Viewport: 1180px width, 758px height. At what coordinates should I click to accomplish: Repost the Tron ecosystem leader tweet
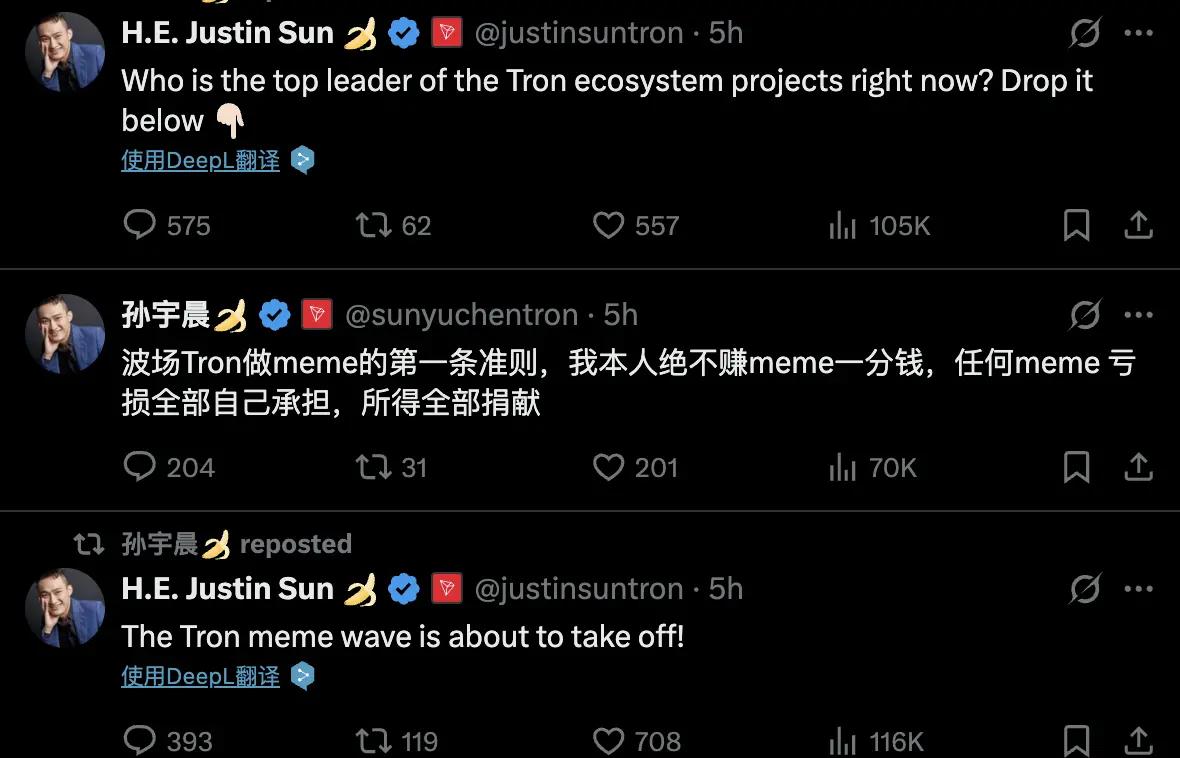tap(374, 225)
